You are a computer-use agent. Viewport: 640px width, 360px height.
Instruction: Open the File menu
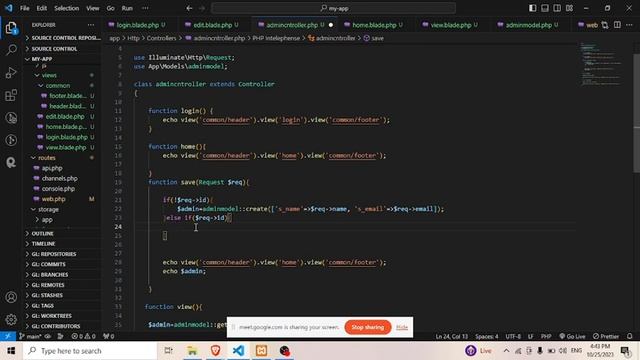[24, 8]
